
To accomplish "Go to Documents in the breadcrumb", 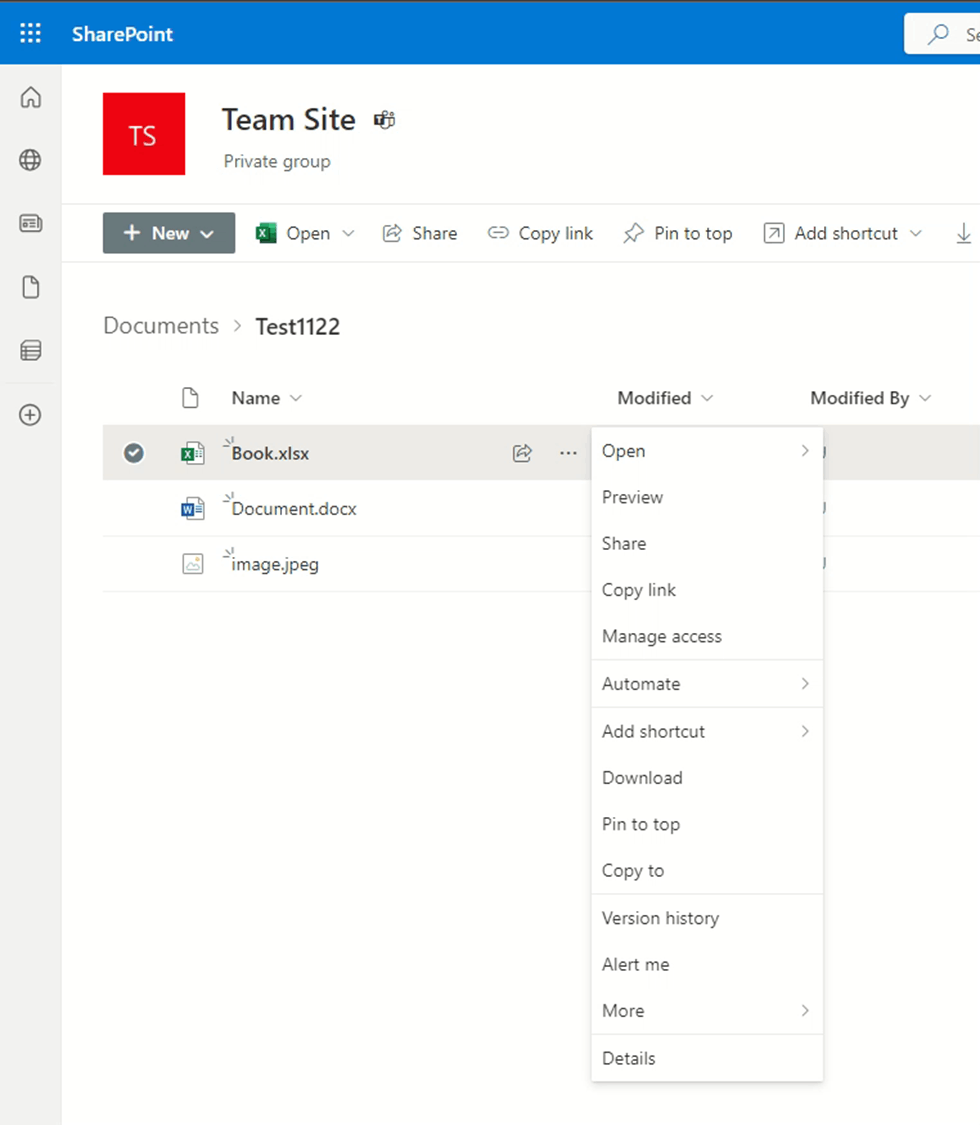I will point(161,326).
